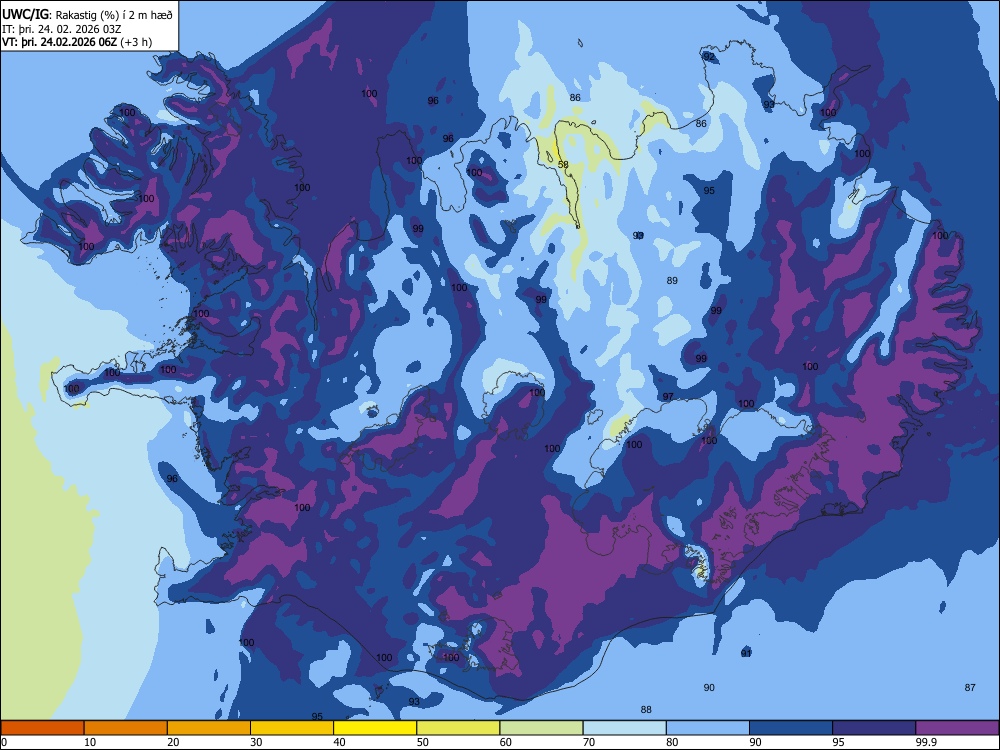
Task: Click the bright yellow 40–50 legend swatch
Action: click(x=375, y=728)
